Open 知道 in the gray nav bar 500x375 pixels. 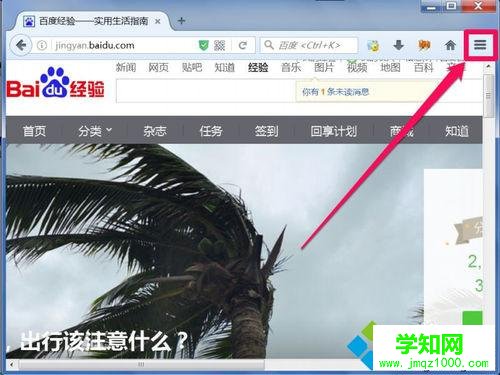[x=457, y=131]
